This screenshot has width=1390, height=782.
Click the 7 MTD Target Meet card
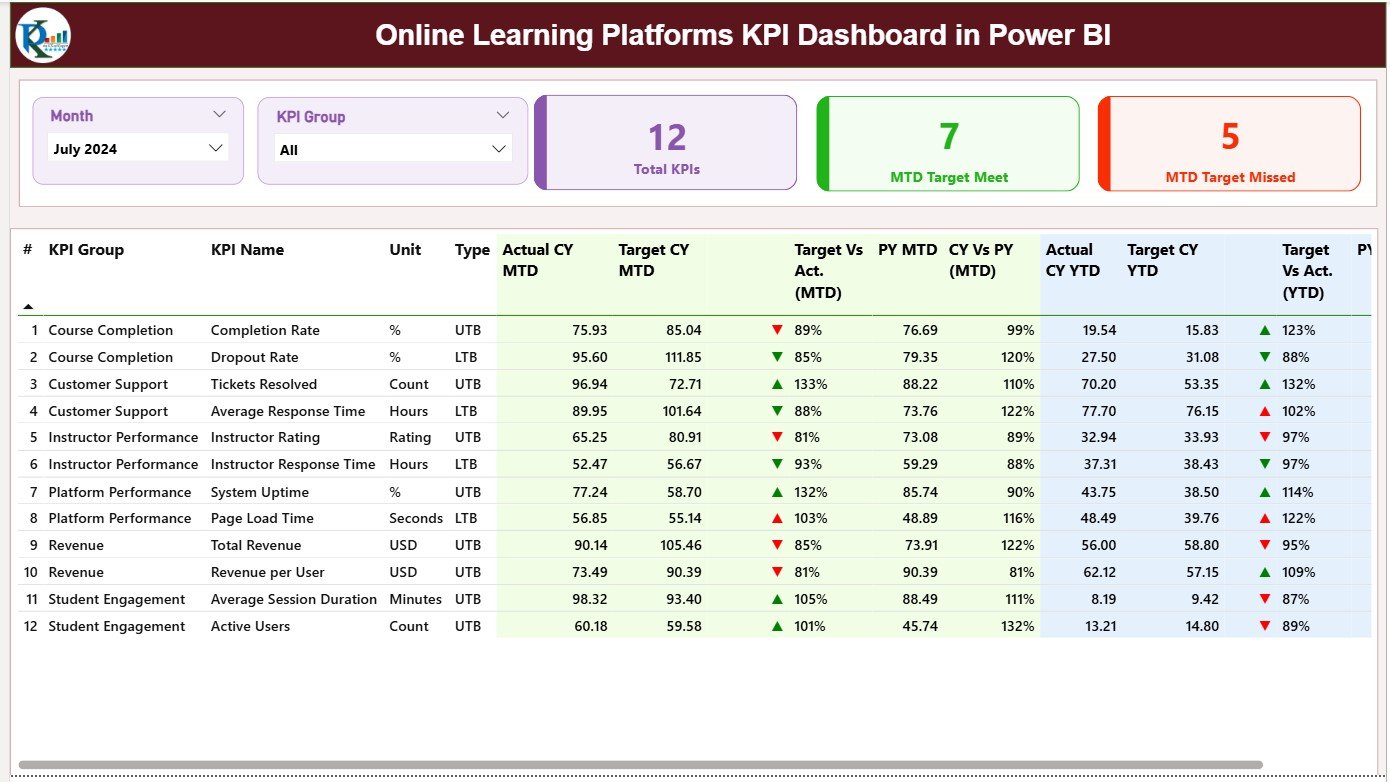pyautogui.click(x=947, y=142)
